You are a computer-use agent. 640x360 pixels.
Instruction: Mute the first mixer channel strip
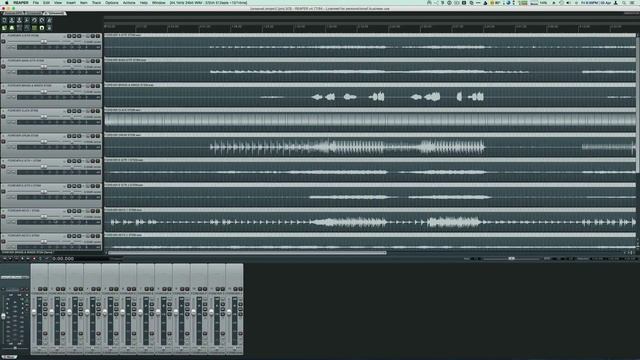[40, 289]
